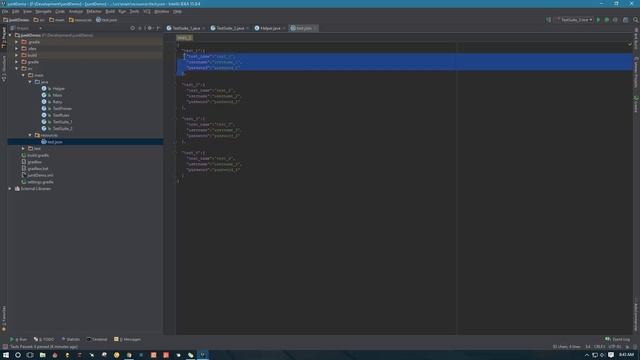The image size is (640, 360).
Task: Click the test_1 editor breadcrumb
Action: [x=184, y=38]
